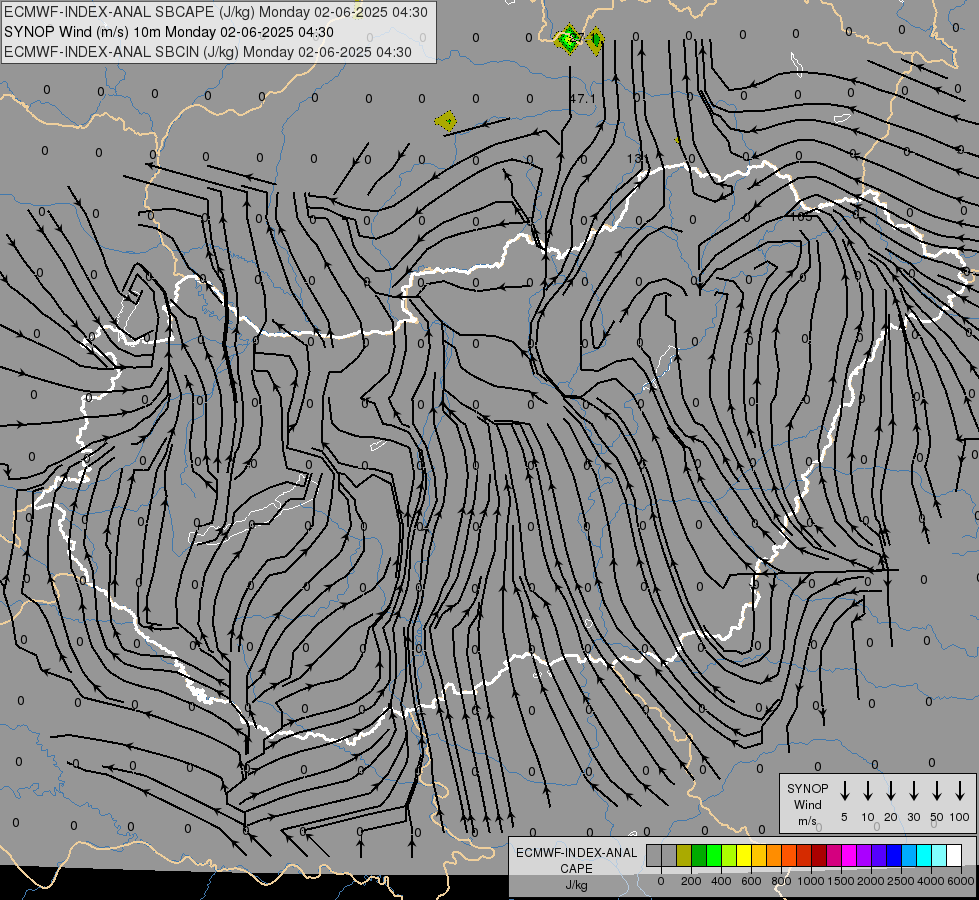Click the wind arrow above the 30 m/s label
979x900 pixels.
tap(913, 791)
